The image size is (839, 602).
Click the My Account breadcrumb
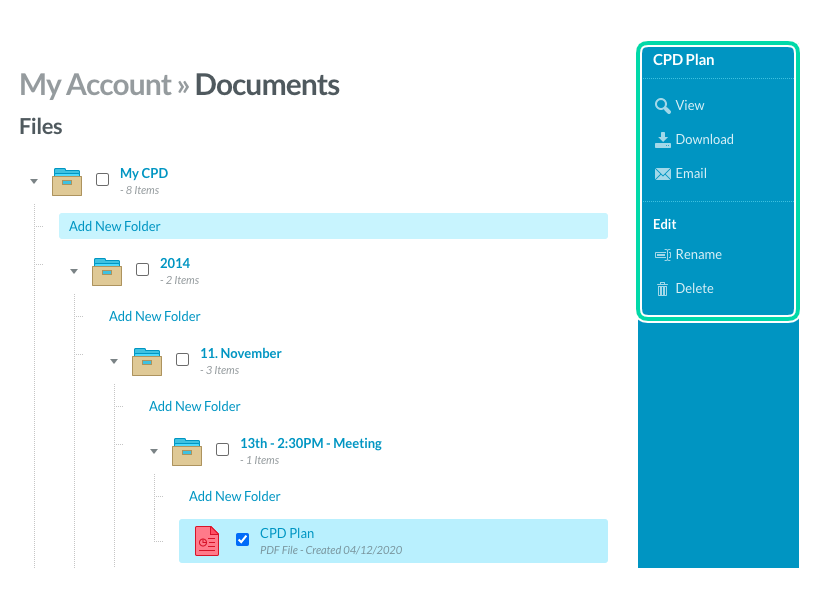pos(96,85)
